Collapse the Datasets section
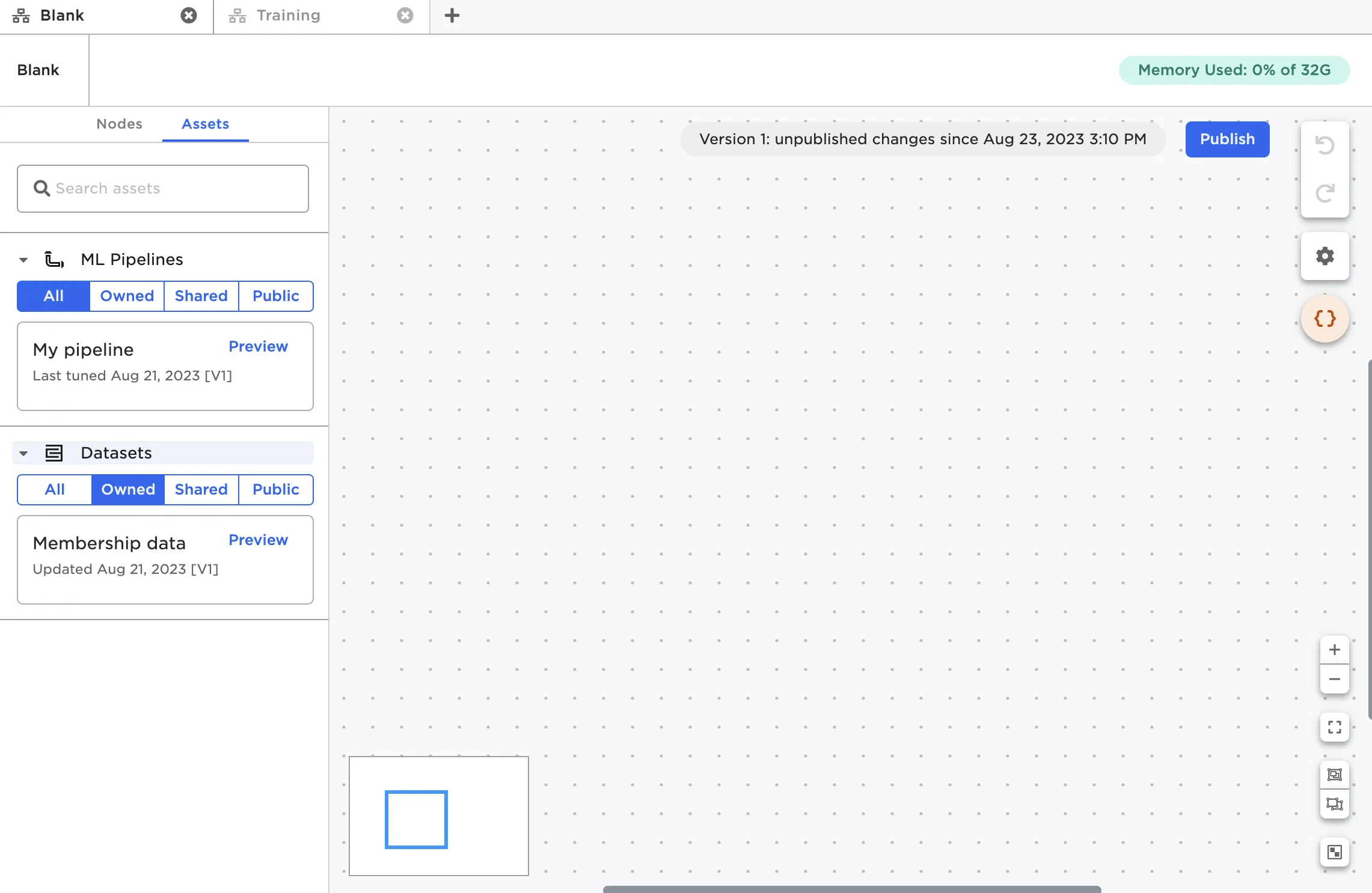1372x893 pixels. click(23, 453)
